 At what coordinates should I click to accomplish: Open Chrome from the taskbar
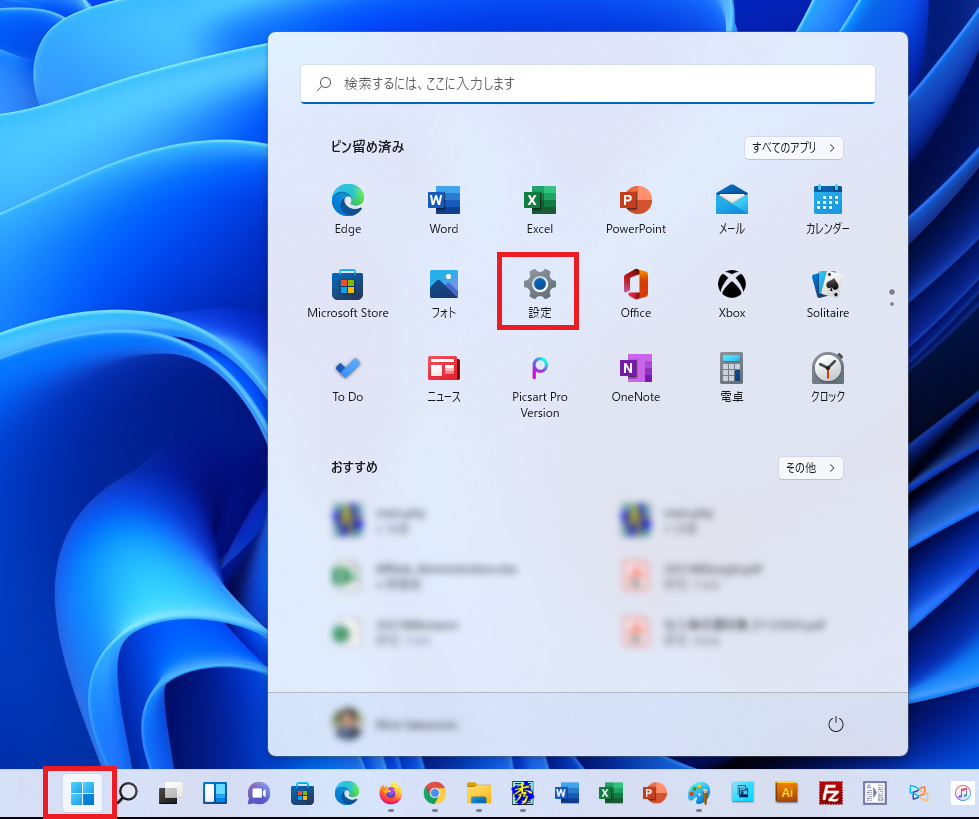(435, 793)
